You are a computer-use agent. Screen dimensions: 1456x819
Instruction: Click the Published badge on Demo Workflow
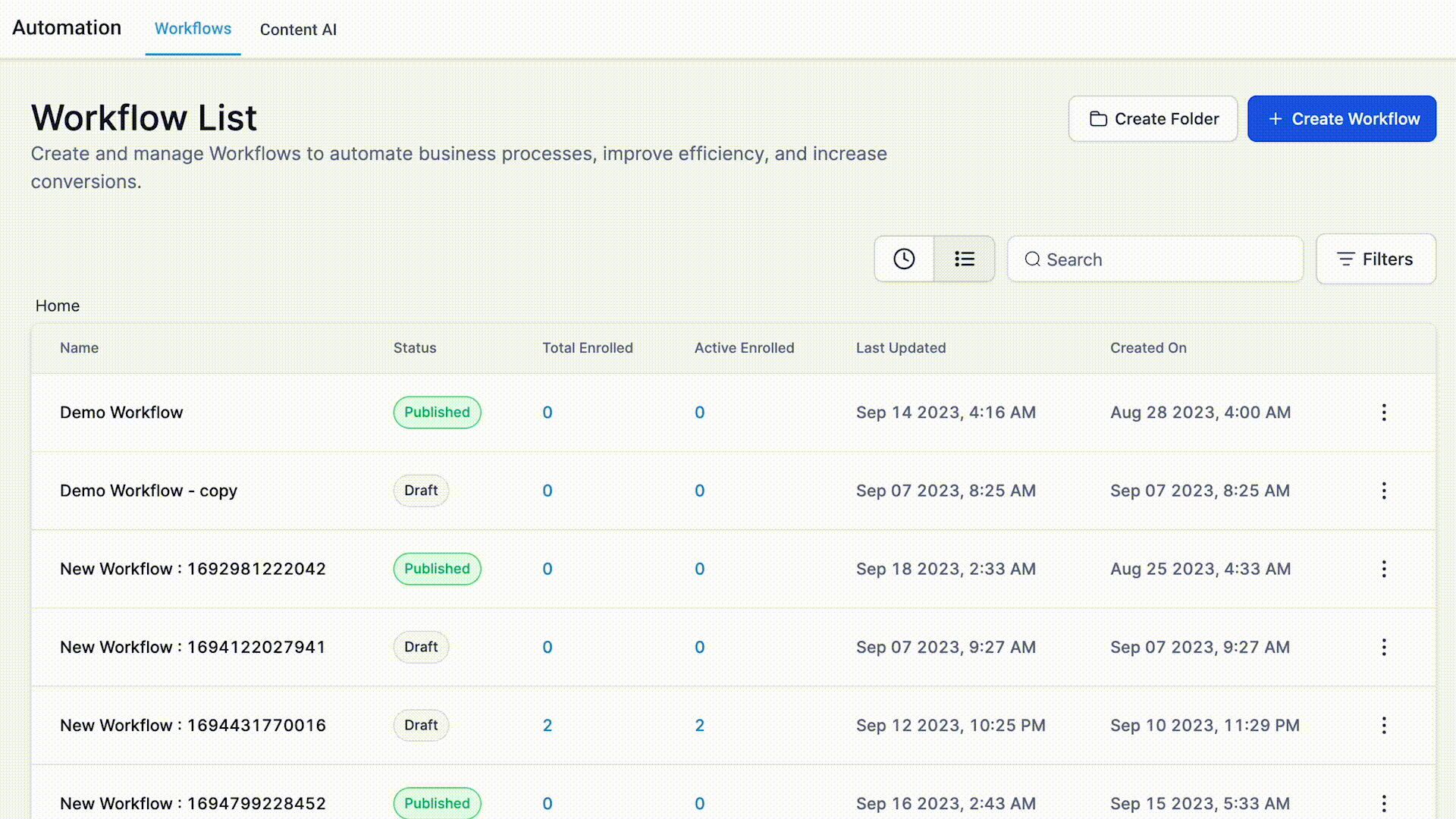437,413
